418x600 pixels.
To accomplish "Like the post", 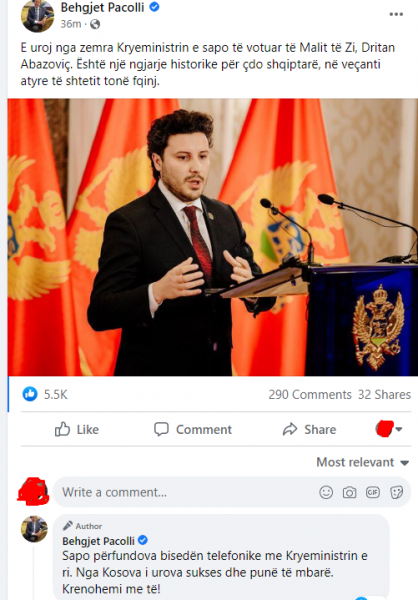I will (x=77, y=429).
